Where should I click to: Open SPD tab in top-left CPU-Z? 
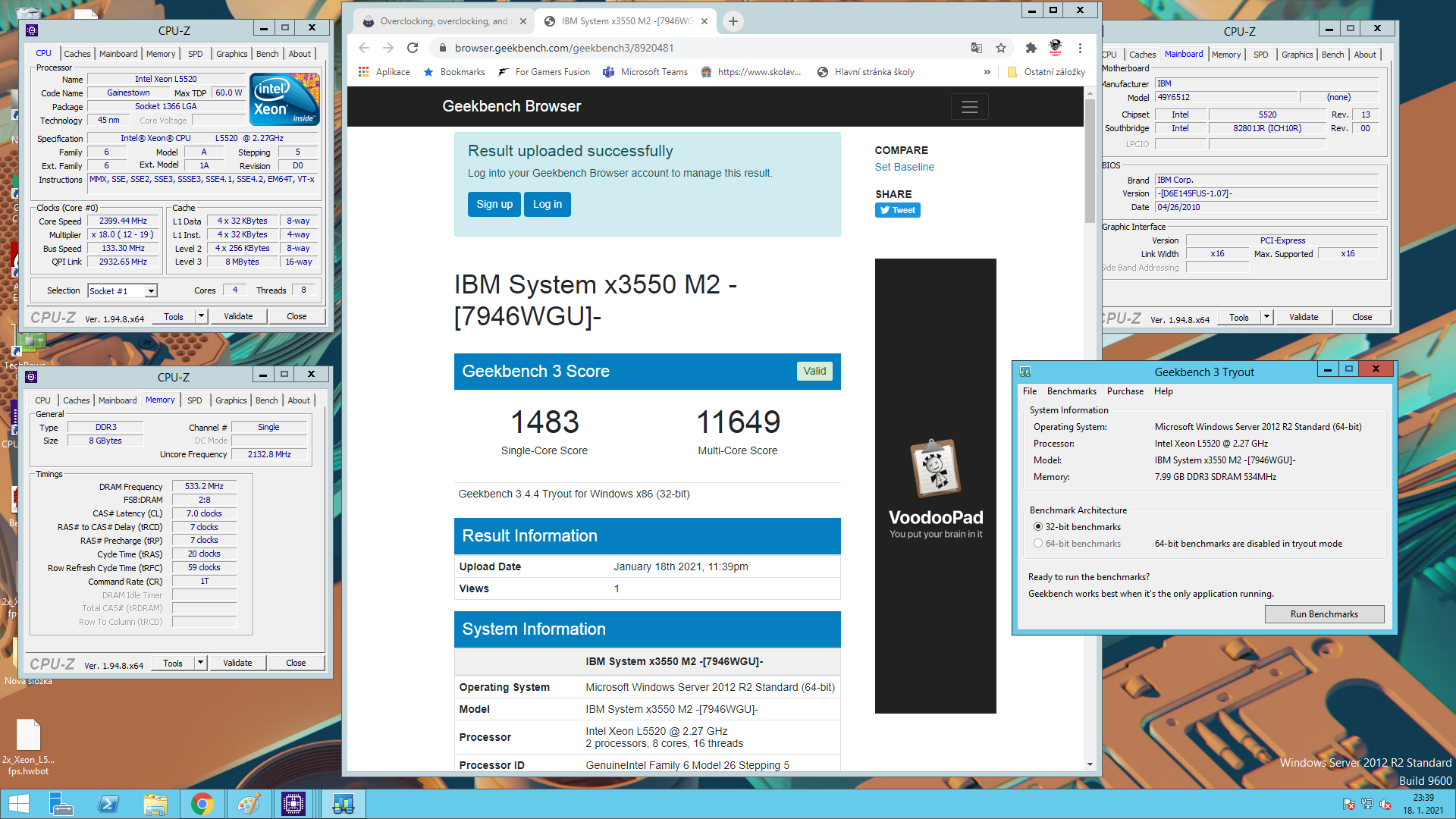coord(196,54)
